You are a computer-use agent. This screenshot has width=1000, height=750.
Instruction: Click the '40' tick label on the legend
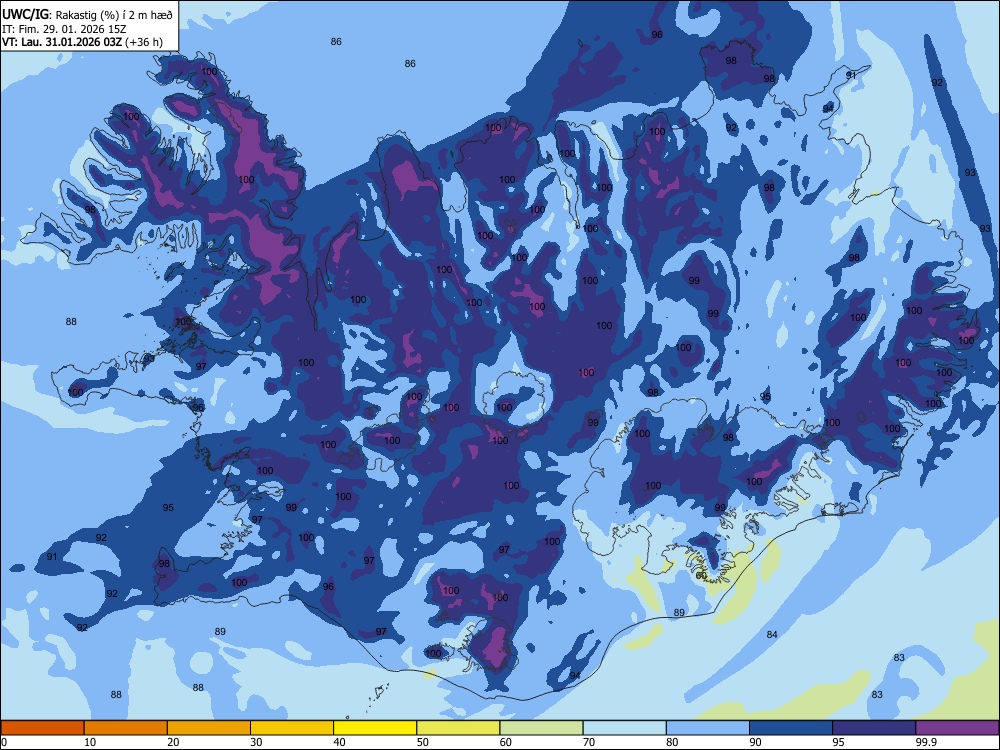click(339, 742)
